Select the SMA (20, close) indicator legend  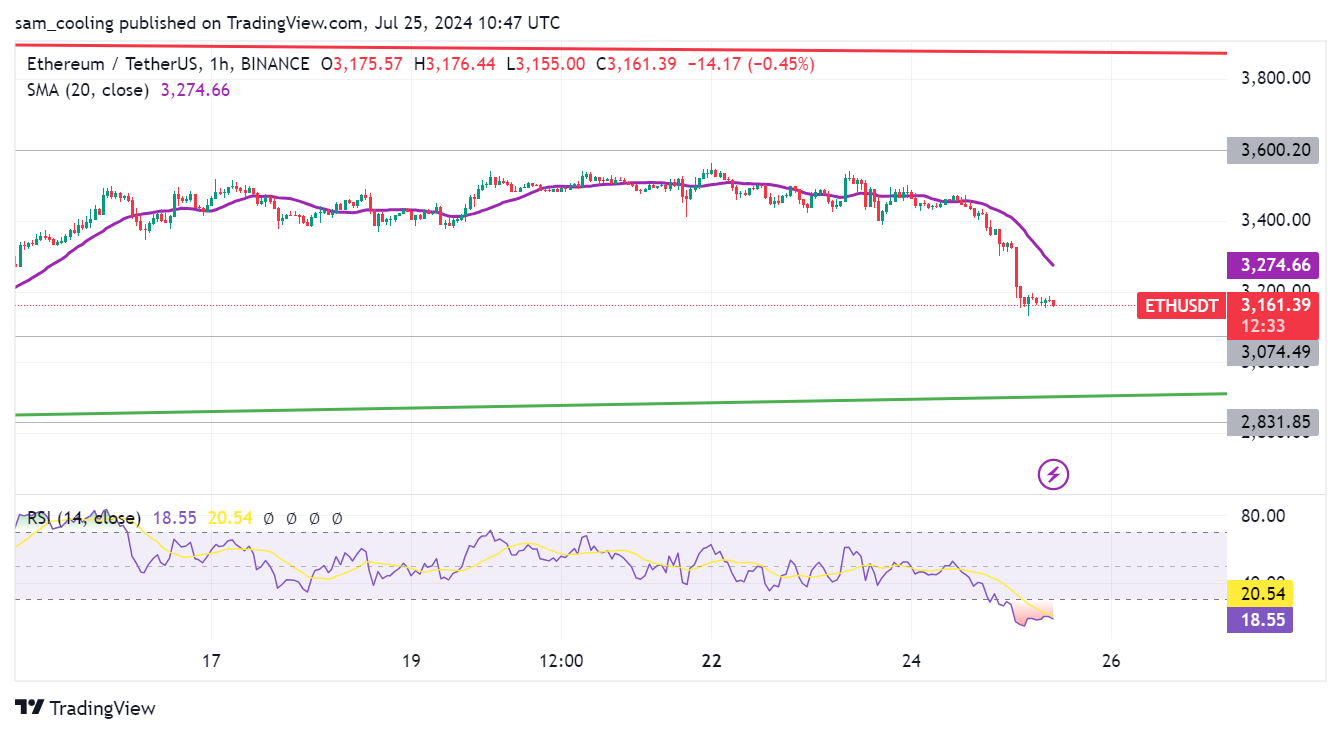pyautogui.click(x=88, y=90)
